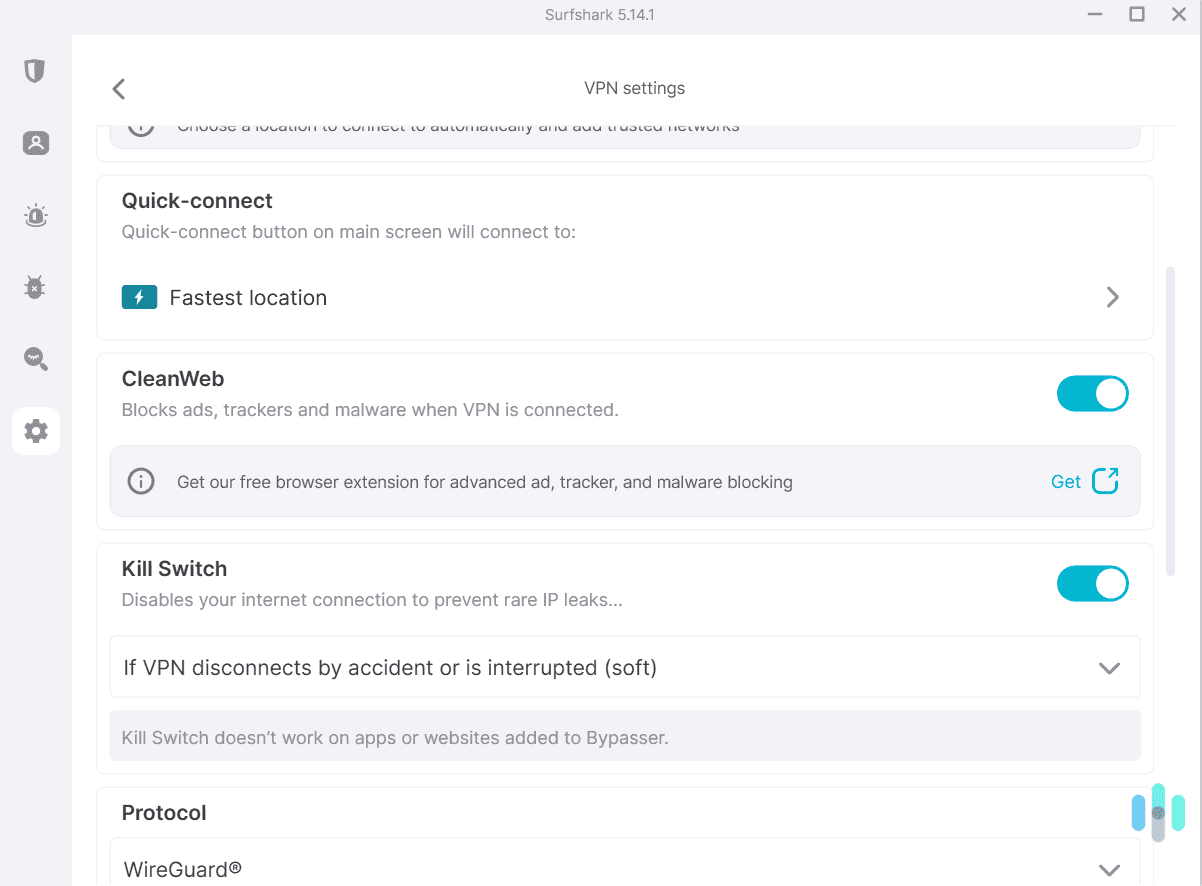The image size is (1202, 886).
Task: Disable the CleanWeb toggle
Action: [1092, 393]
